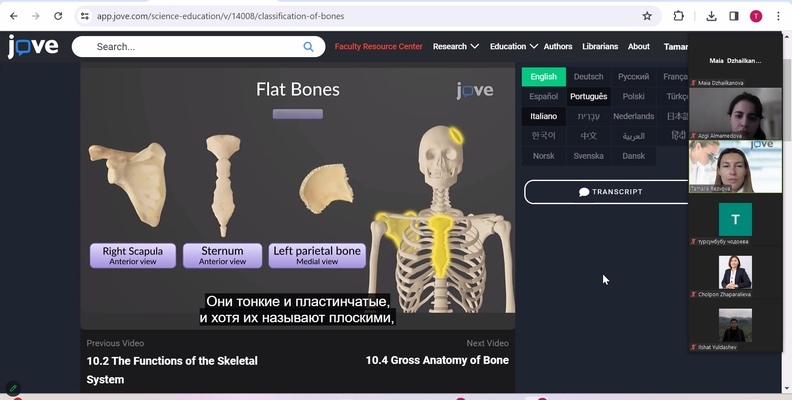Viewport: 792px width, 400px height.
Task: Open the Chrome profile avatar
Action: (756, 16)
